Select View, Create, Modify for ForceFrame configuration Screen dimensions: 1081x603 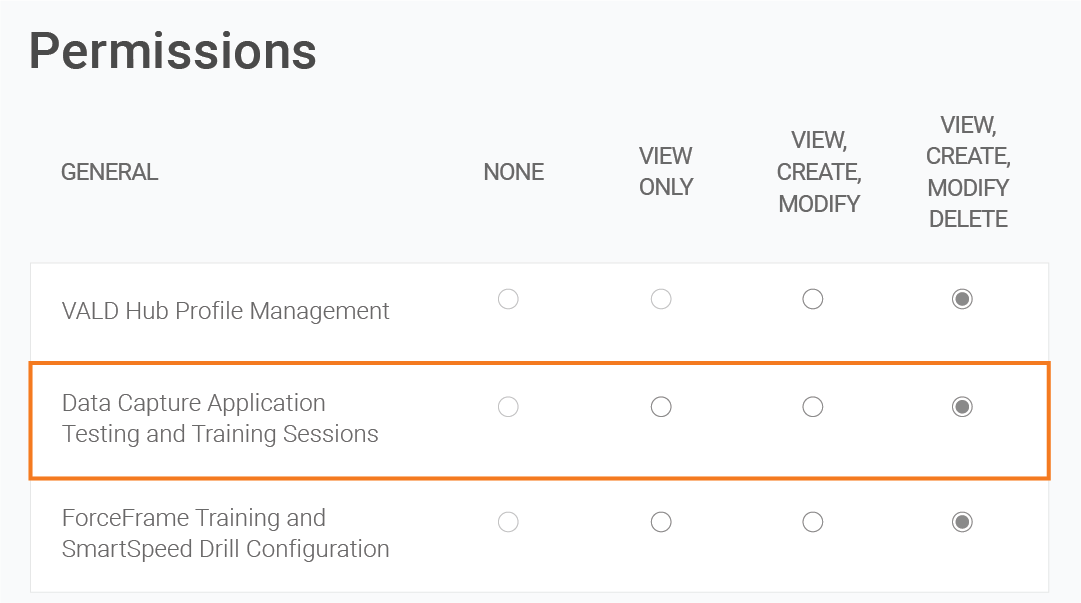(813, 522)
